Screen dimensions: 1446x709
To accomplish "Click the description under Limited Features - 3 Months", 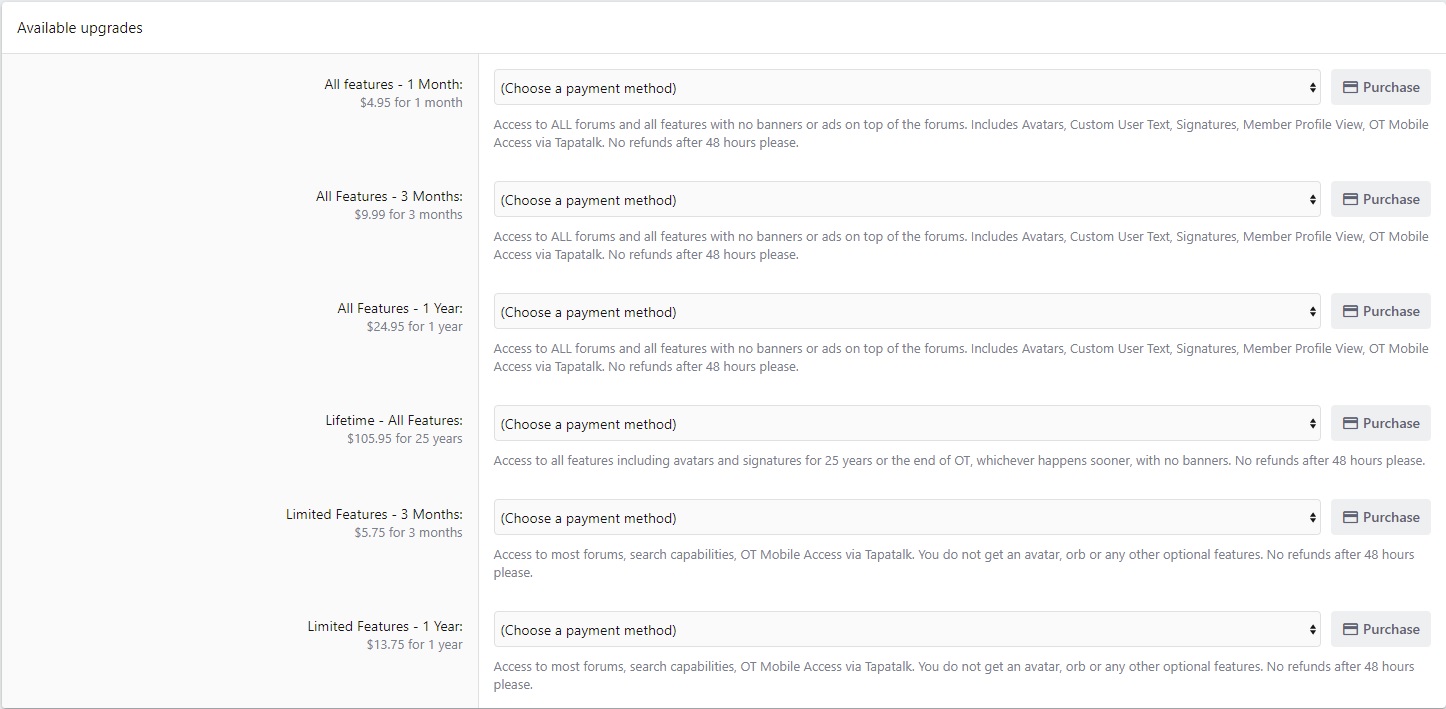I will pyautogui.click(x=954, y=564).
